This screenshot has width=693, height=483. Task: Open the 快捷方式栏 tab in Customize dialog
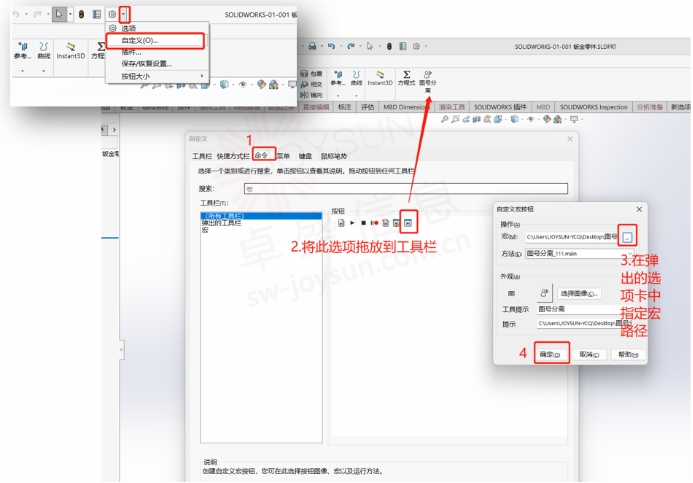pos(233,156)
